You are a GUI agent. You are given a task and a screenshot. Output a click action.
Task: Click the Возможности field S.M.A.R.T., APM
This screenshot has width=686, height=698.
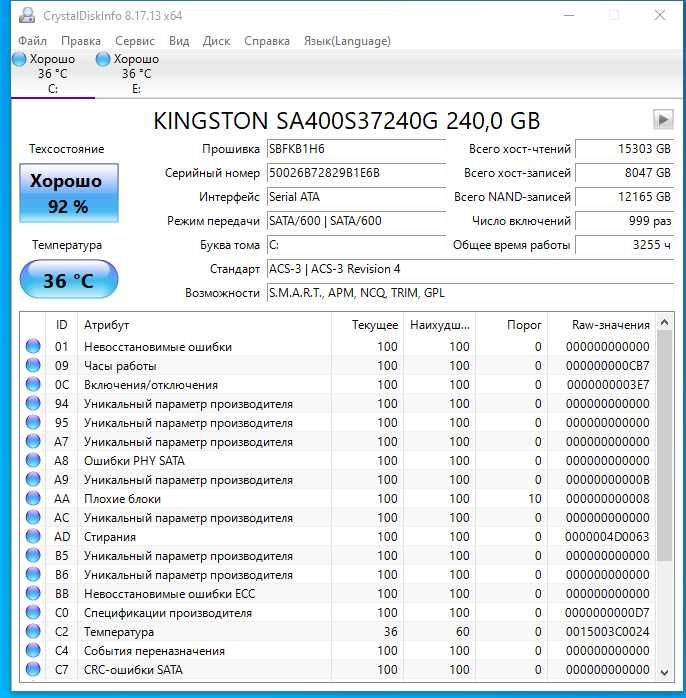click(470, 293)
